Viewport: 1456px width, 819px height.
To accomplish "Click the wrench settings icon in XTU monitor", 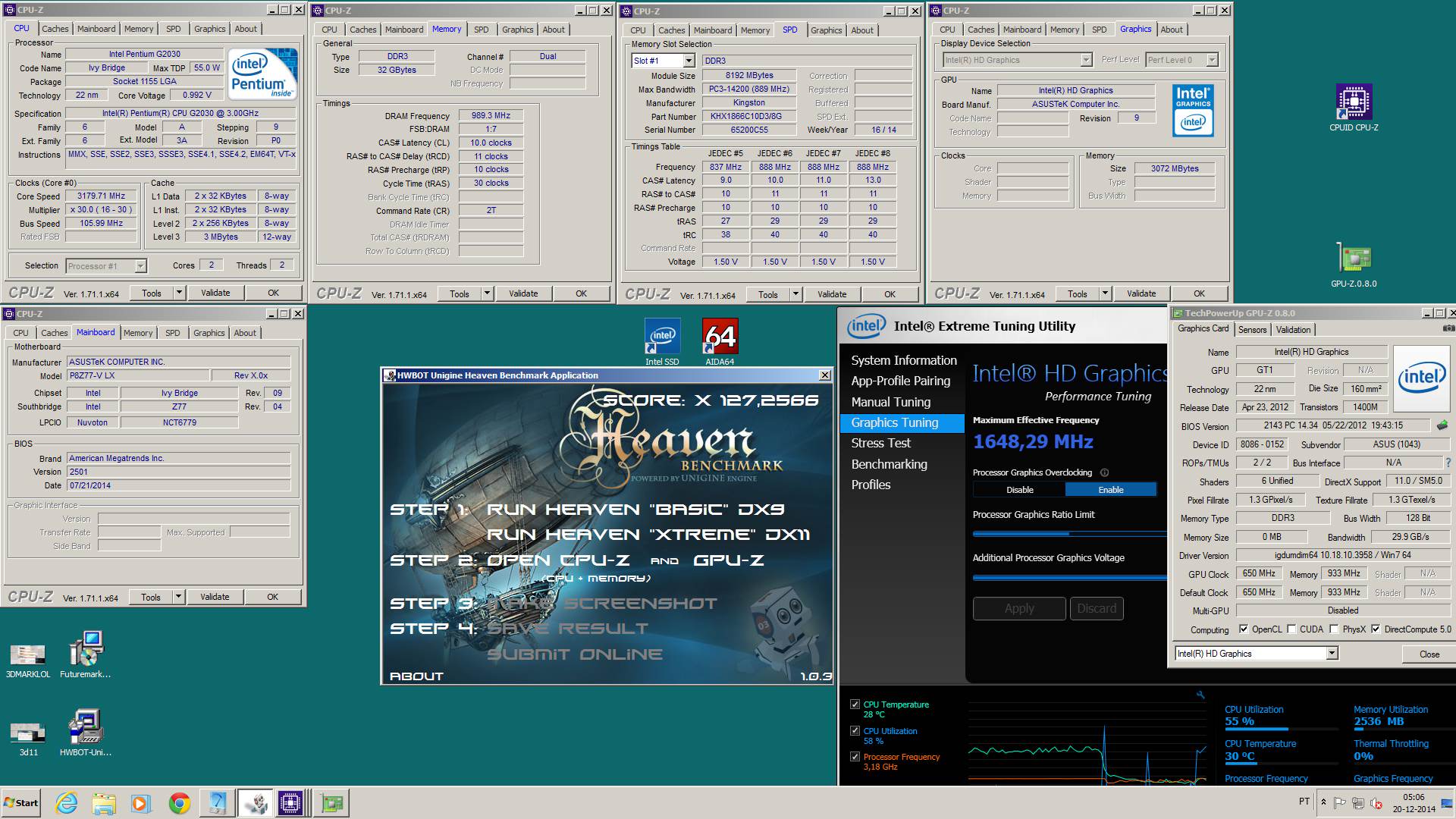I will click(1200, 695).
